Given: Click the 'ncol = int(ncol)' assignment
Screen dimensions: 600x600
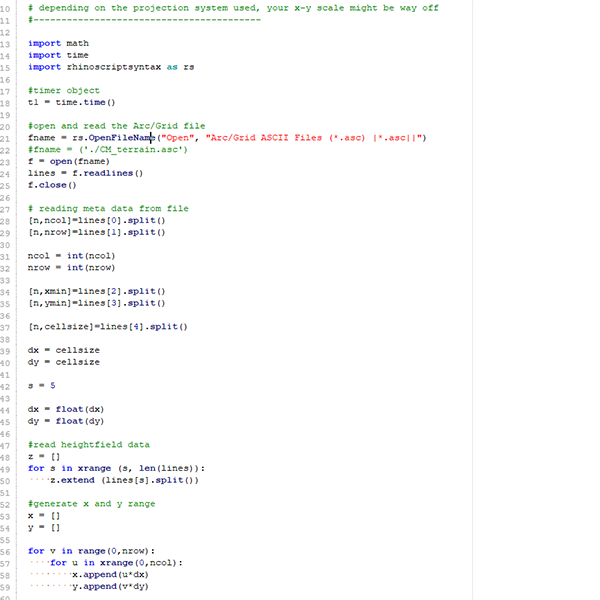Looking at the screenshot, I should (x=71, y=255).
